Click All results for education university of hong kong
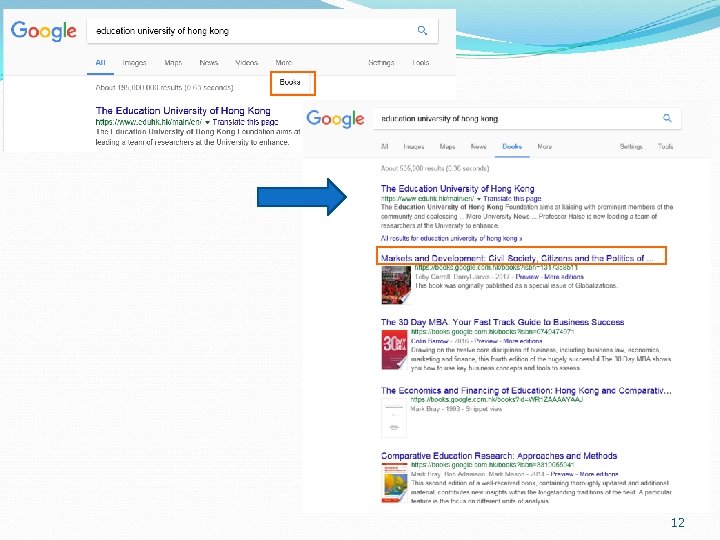Image resolution: width=720 pixels, height=540 pixels. tap(451, 238)
